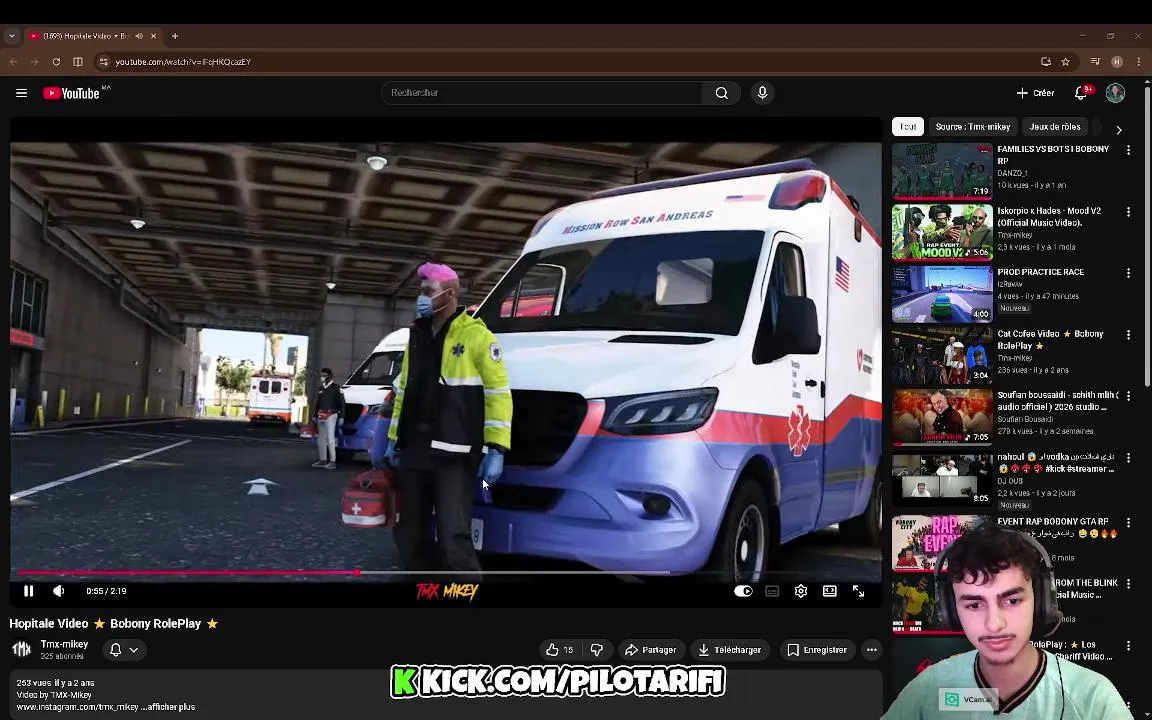The height and width of the screenshot is (720, 1152).
Task: Open the media control icon in the toolbar
Action: (x=1095, y=62)
